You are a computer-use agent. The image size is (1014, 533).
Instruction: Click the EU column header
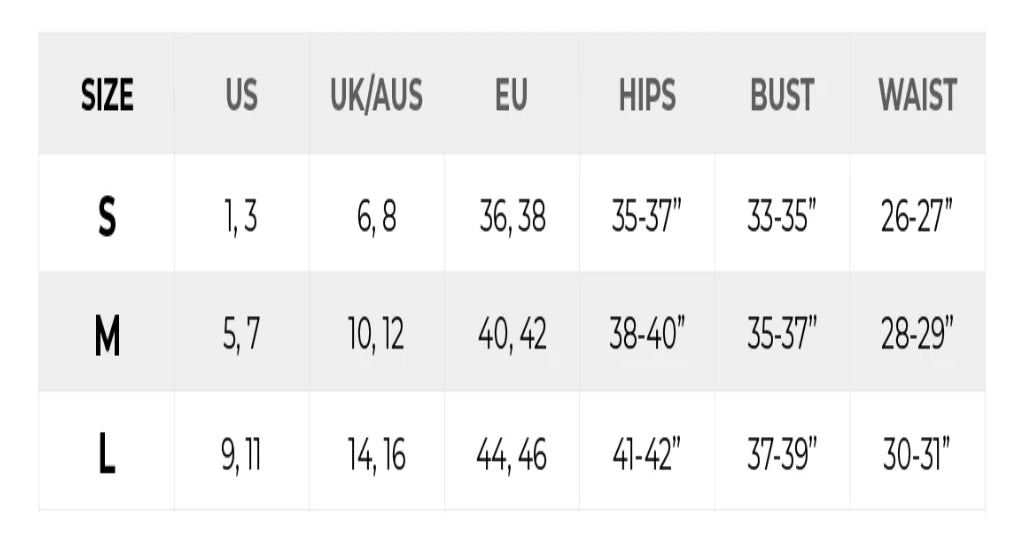[x=511, y=96]
